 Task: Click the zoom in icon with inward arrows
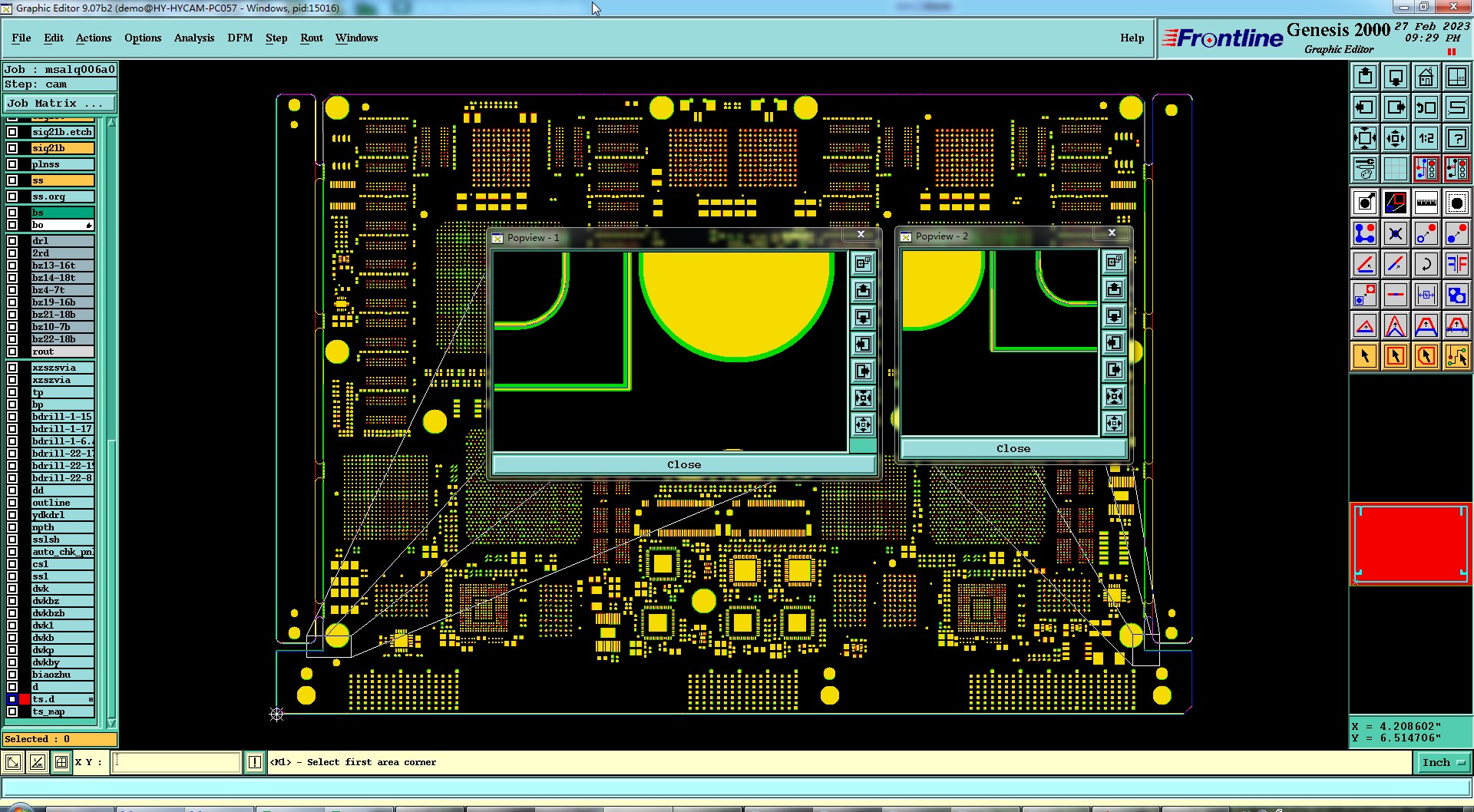click(x=1365, y=138)
